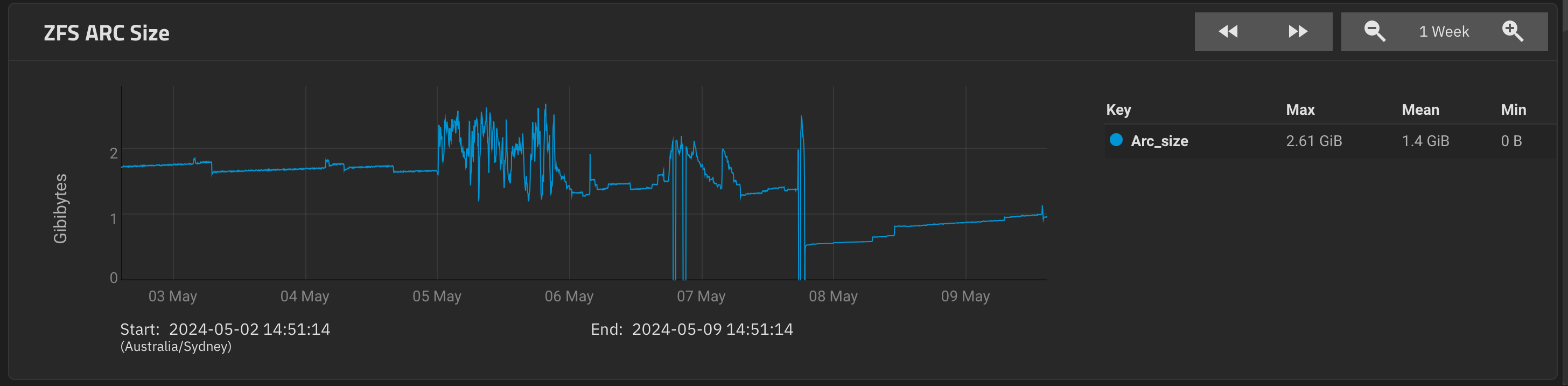The width and height of the screenshot is (1568, 386).
Task: Click the 09 May axis label
Action: click(x=965, y=297)
